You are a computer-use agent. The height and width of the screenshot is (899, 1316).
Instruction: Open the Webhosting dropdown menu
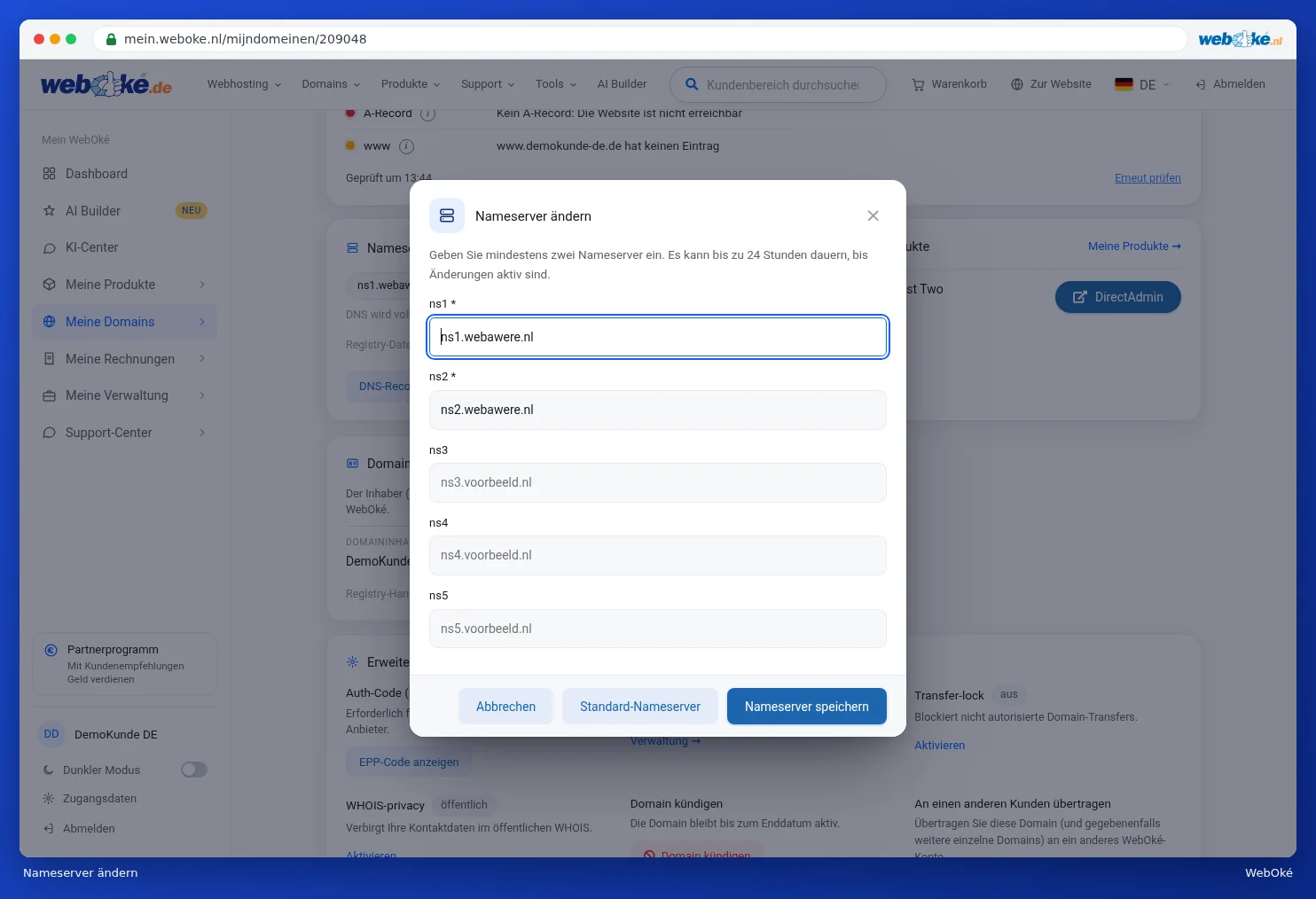pyautogui.click(x=244, y=84)
